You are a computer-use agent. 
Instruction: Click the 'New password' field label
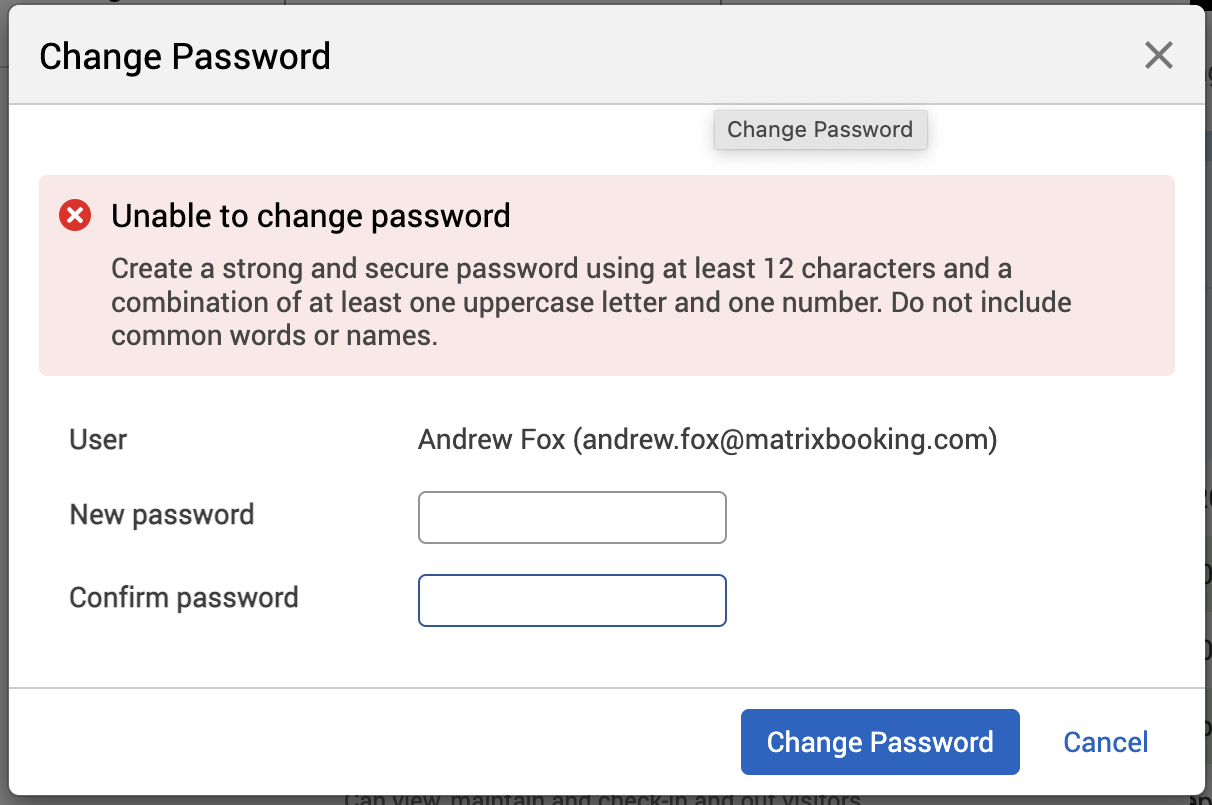[x=162, y=515]
